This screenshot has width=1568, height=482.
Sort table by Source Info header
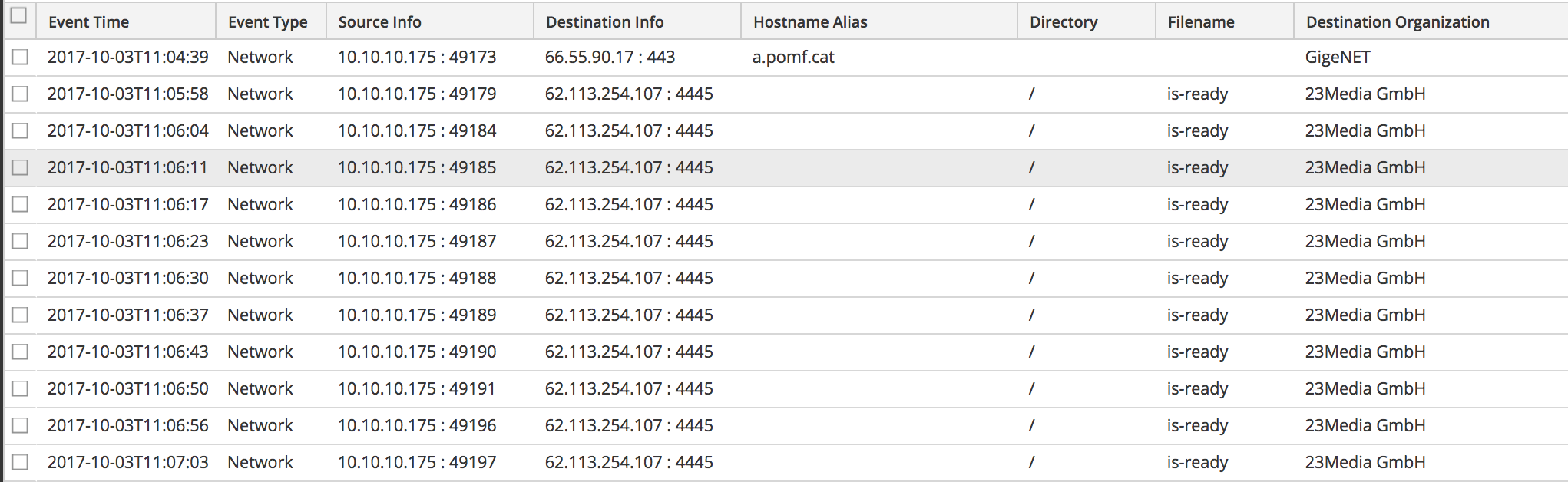(x=379, y=22)
